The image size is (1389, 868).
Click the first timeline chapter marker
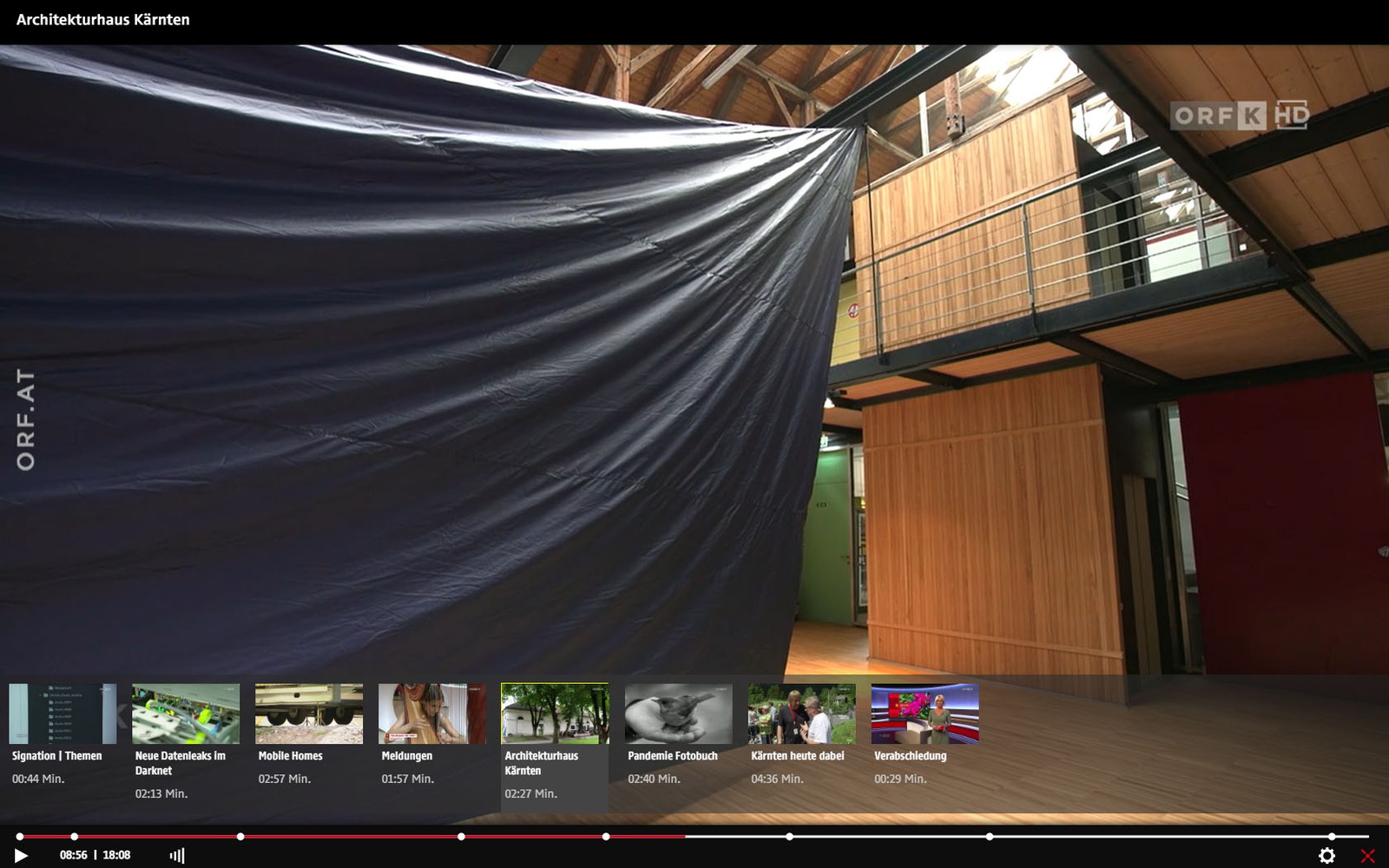click(x=19, y=837)
